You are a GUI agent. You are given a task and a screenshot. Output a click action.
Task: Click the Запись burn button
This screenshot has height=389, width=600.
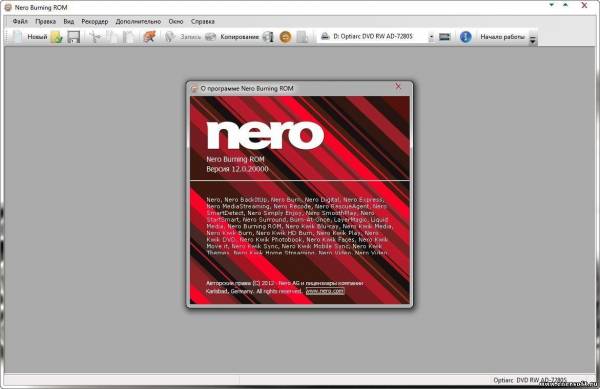tap(183, 37)
